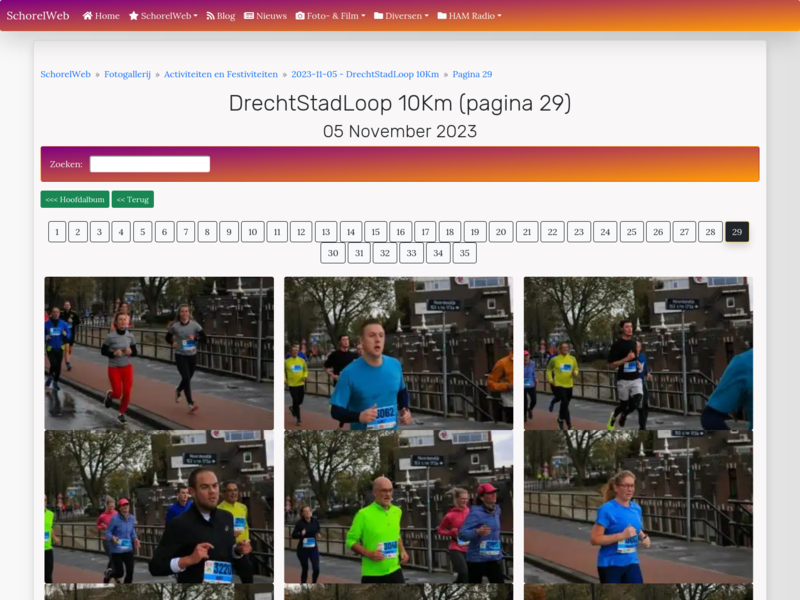Go to gallery page 2

[78, 232]
